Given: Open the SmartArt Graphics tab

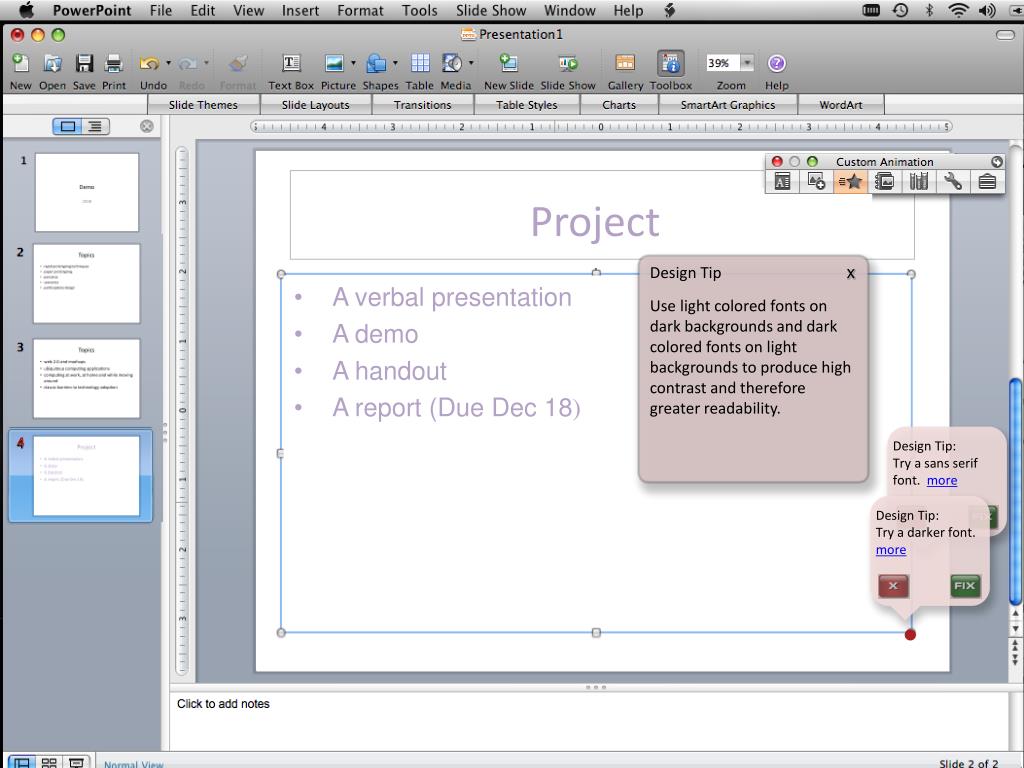Looking at the screenshot, I should coord(728,104).
